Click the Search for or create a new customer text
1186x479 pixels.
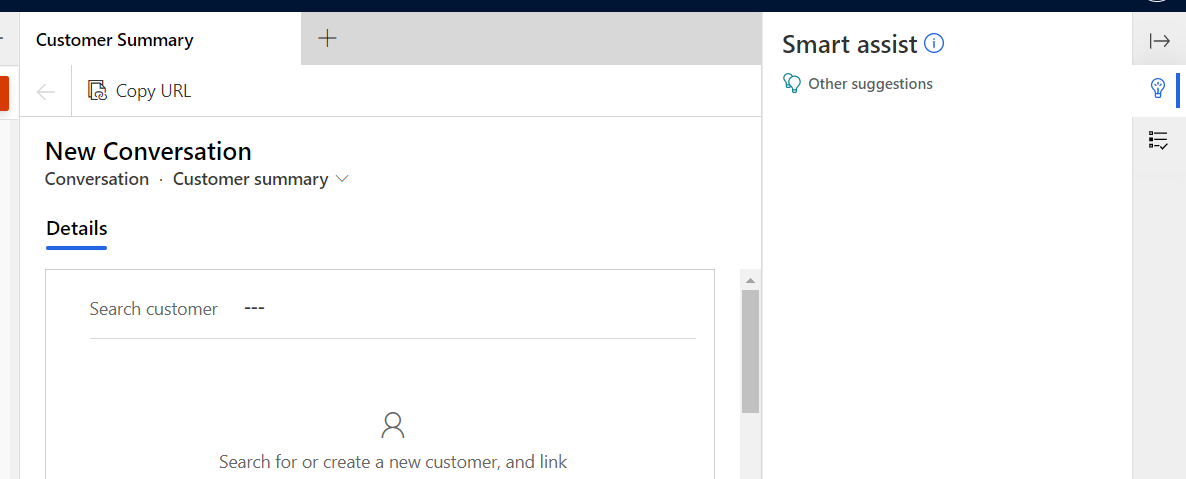click(393, 462)
